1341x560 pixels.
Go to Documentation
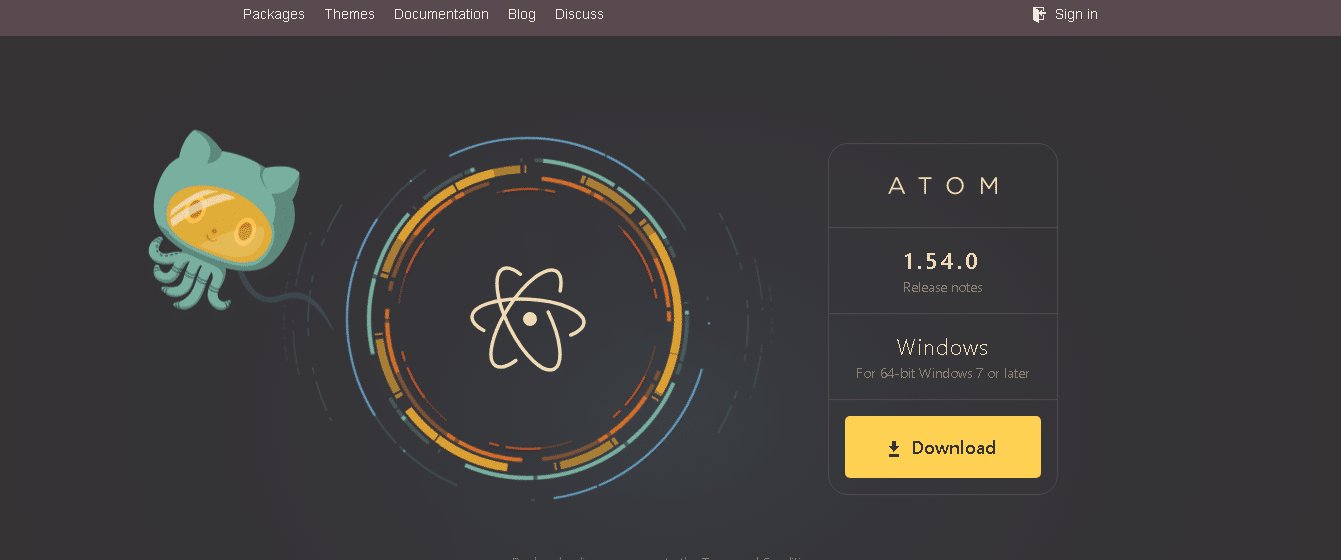click(441, 14)
